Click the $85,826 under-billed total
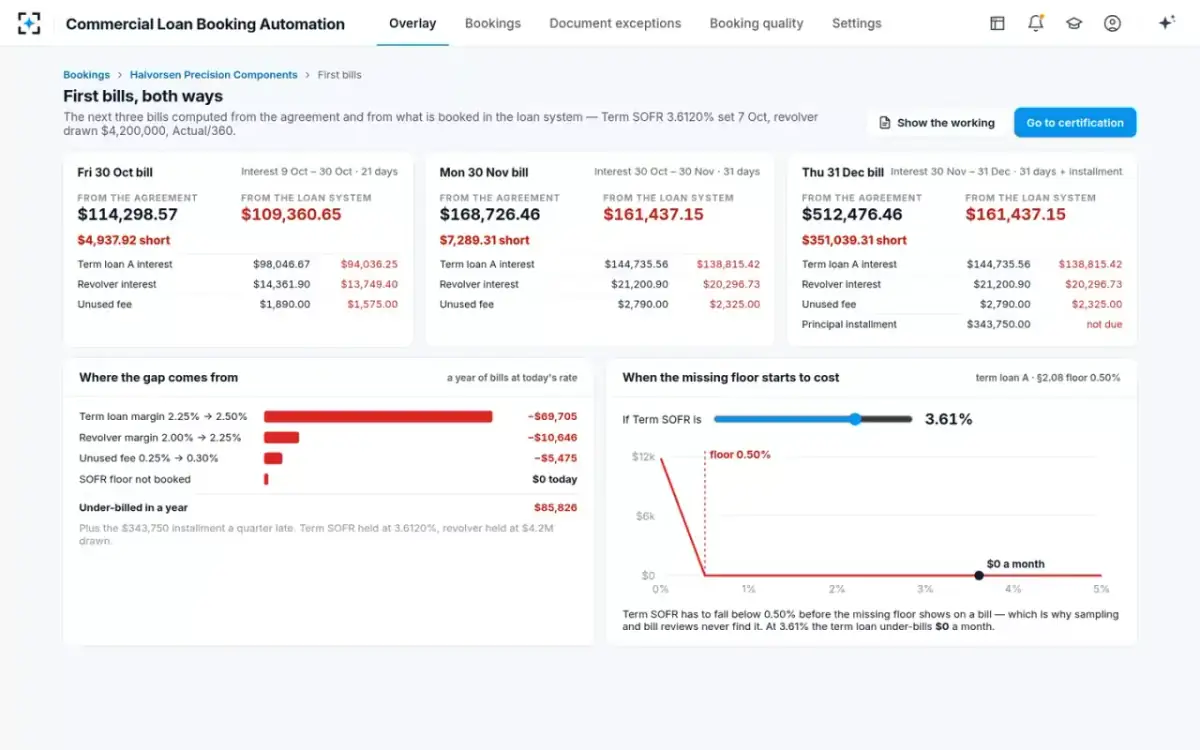Screen dimensions: 1200x750 (555, 507)
